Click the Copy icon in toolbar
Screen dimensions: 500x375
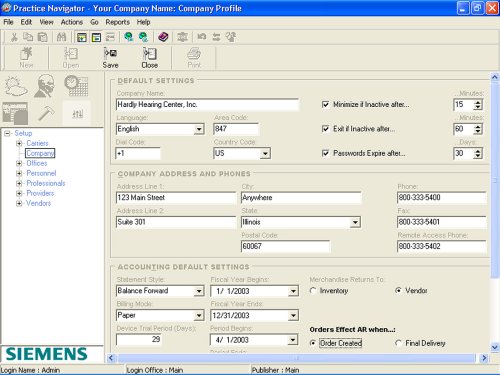click(x=28, y=37)
